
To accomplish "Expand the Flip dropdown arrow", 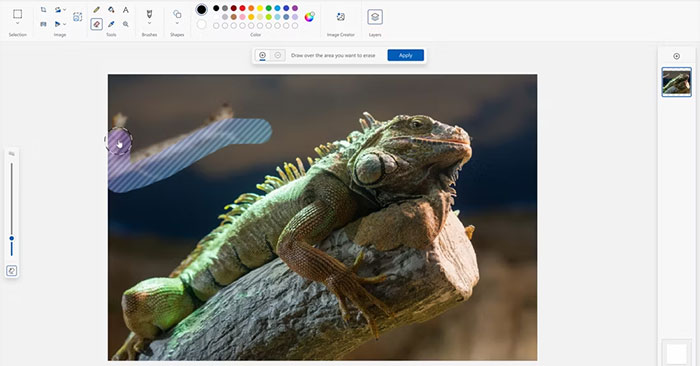I will tap(65, 24).
